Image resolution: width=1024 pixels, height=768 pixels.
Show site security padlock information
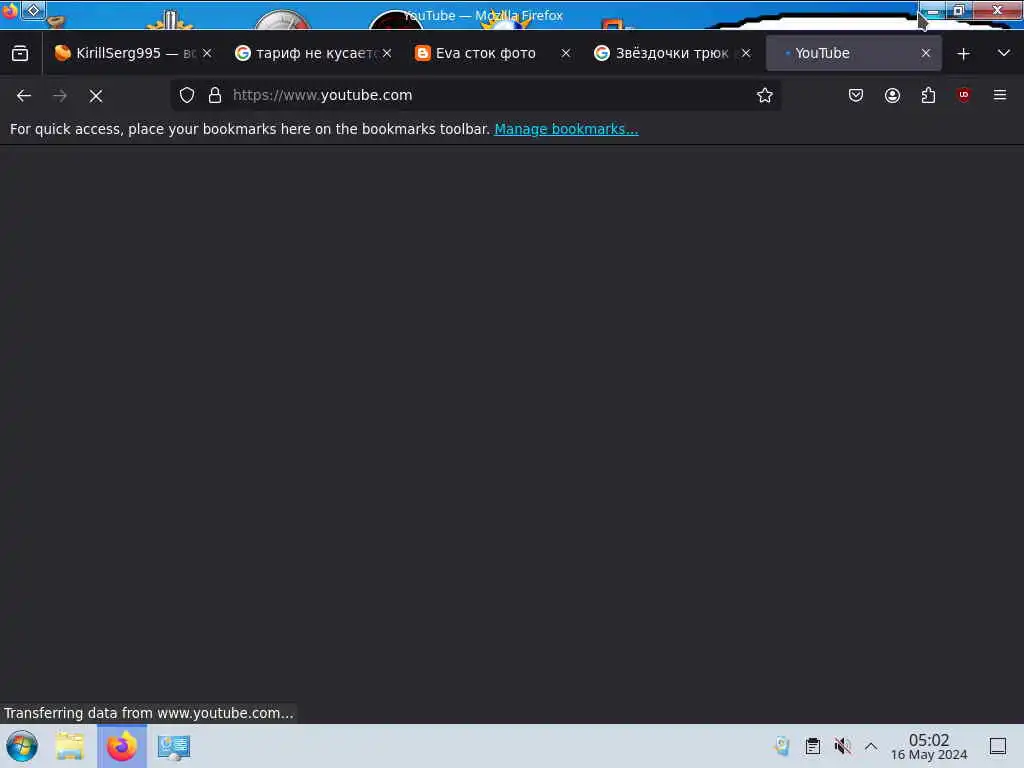click(x=215, y=95)
